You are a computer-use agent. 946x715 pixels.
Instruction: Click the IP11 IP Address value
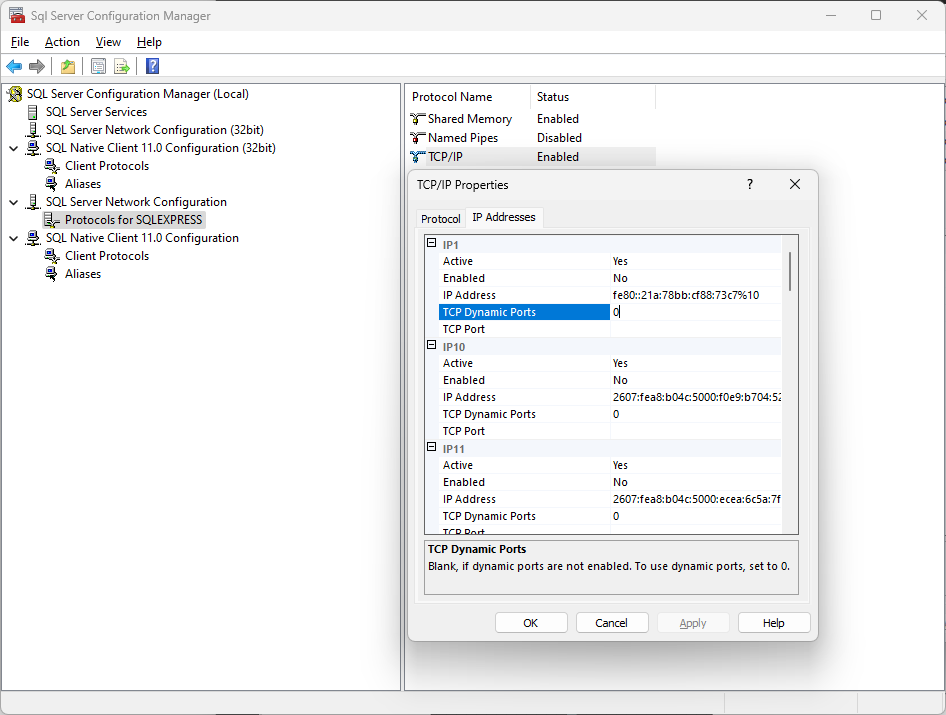[x=697, y=499]
